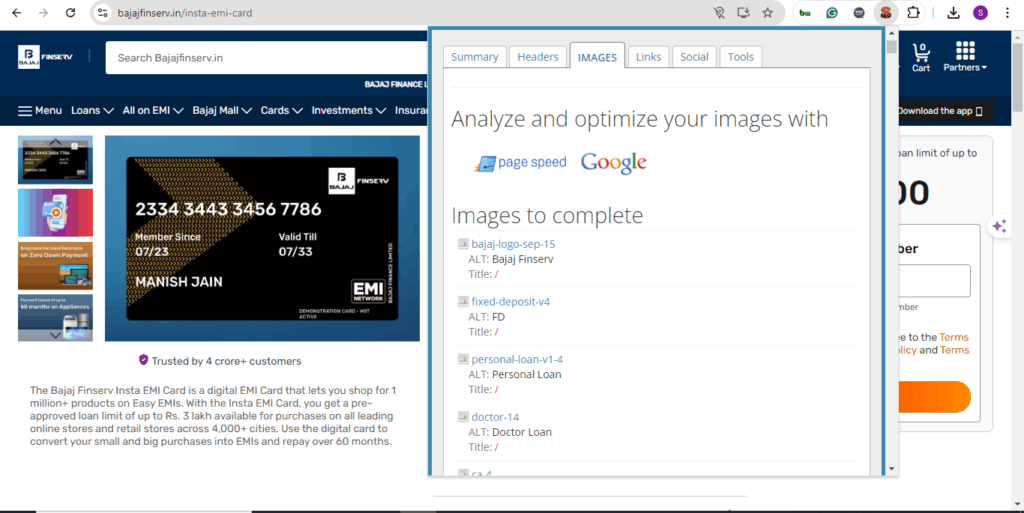Click the image icon beside fixed-deposit-v4
Image resolution: width=1024 pixels, height=513 pixels.
pos(463,301)
